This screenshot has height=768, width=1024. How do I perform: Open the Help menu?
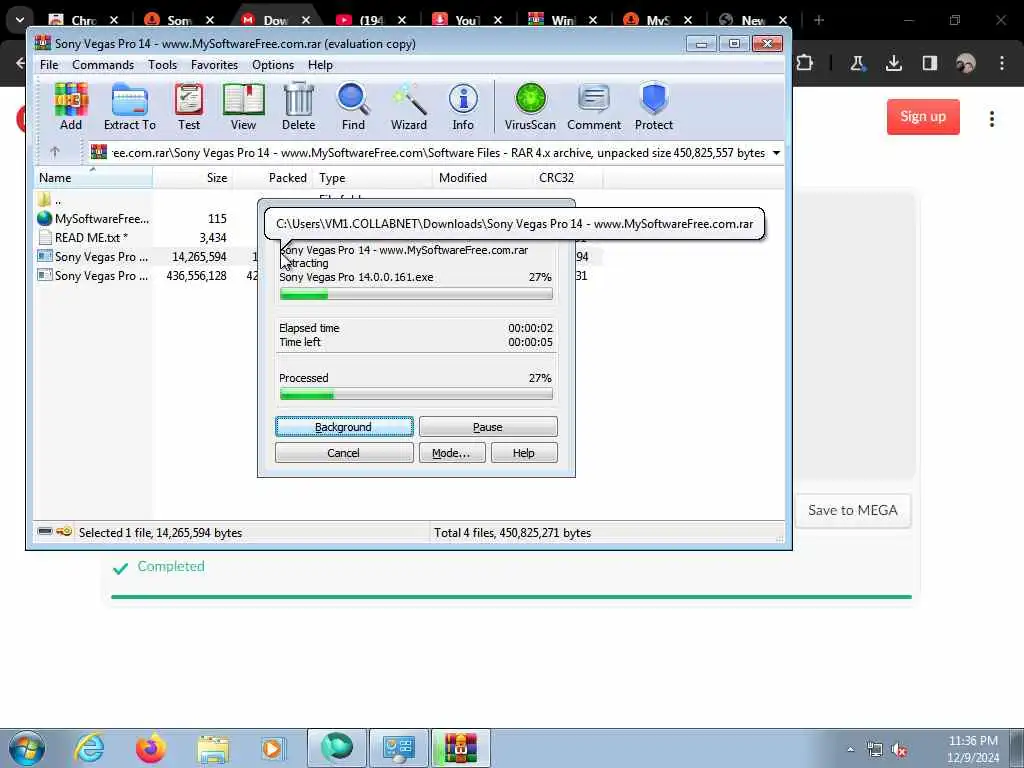pyautogui.click(x=320, y=65)
